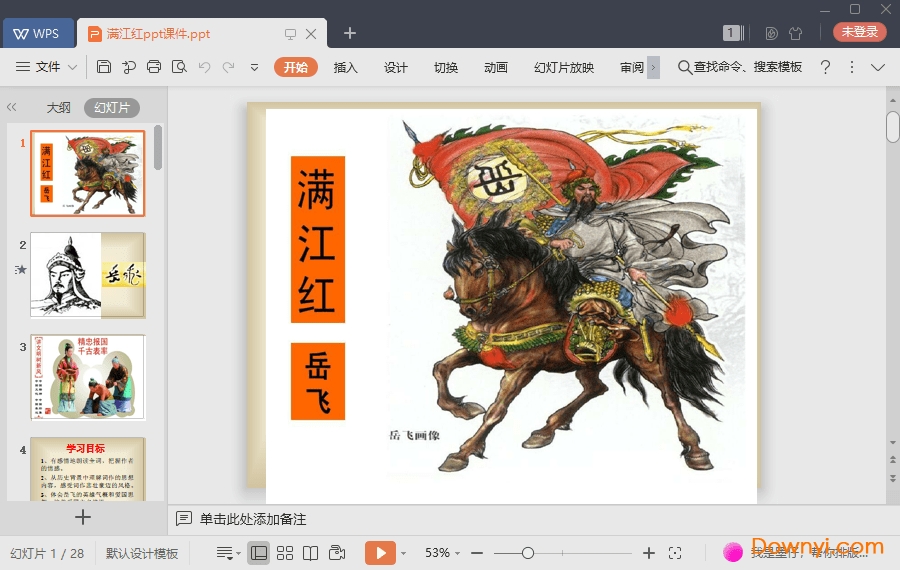Click the skin shirt icon in the title bar
The width and height of the screenshot is (900, 570).
tap(796, 33)
